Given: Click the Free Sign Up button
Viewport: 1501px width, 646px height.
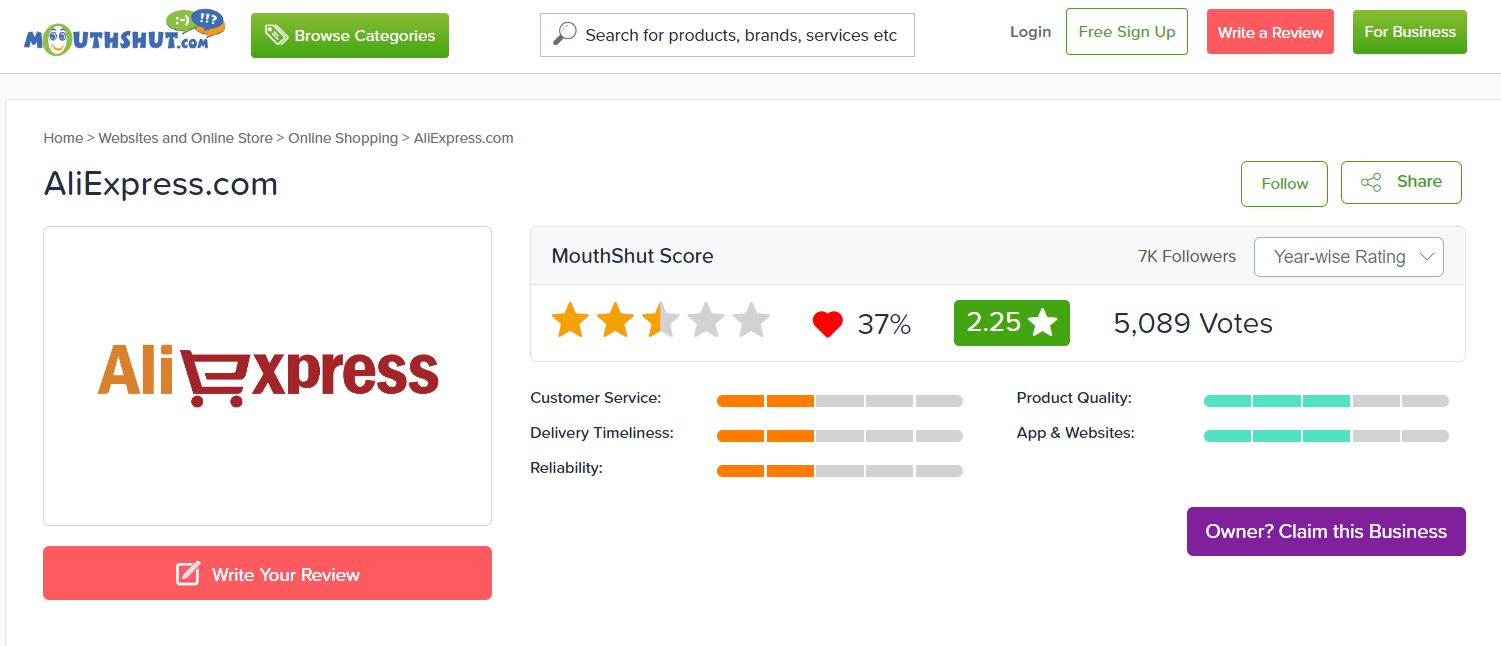Looking at the screenshot, I should [1127, 32].
